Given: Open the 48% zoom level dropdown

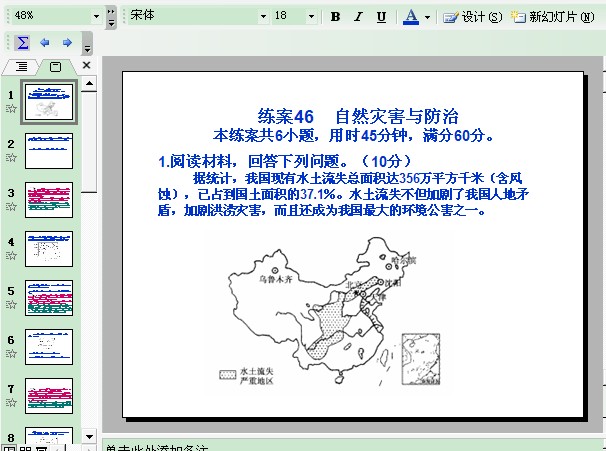Looking at the screenshot, I should [96, 17].
